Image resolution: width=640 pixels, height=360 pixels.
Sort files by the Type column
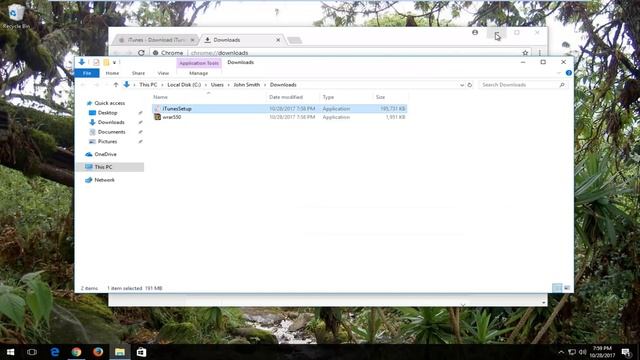pos(328,97)
